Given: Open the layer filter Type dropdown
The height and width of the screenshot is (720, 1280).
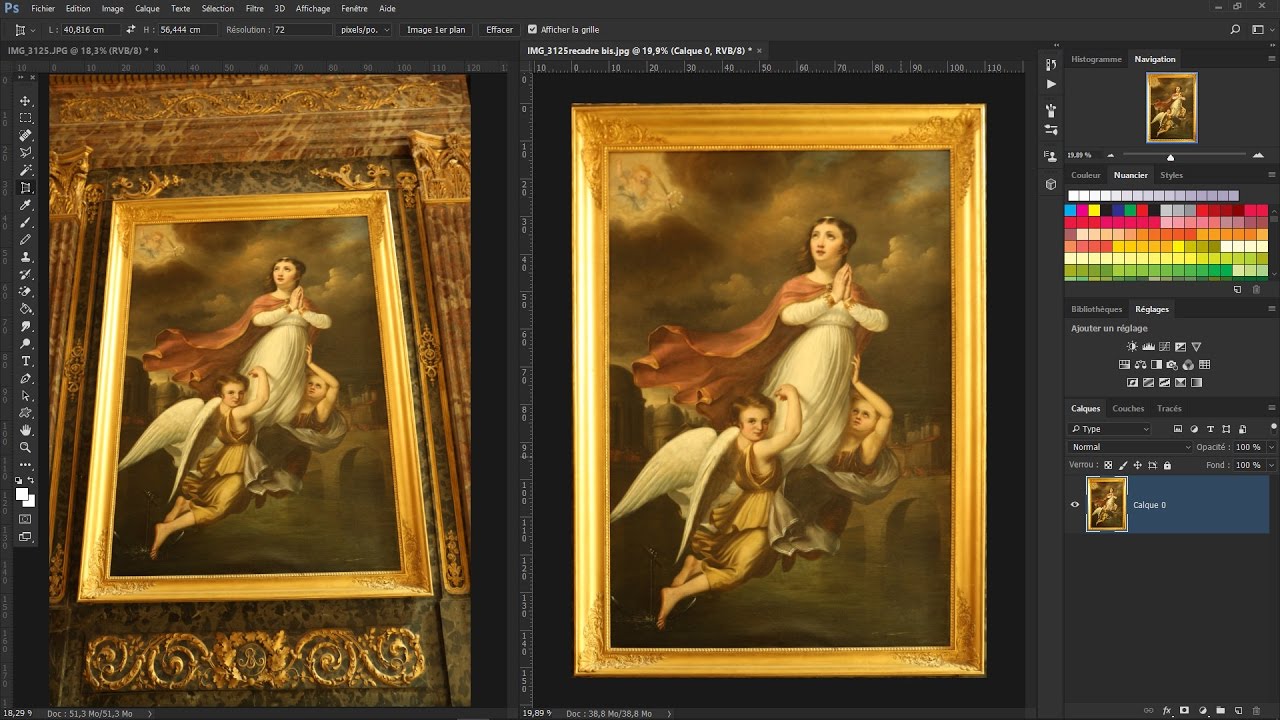Looking at the screenshot, I should pyautogui.click(x=1109, y=429).
